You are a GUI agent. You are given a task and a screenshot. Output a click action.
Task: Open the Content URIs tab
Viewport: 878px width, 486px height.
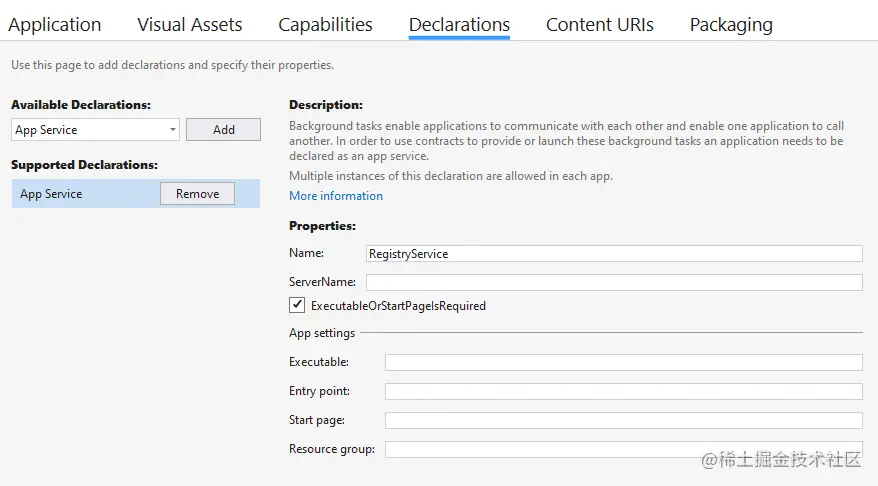pyautogui.click(x=599, y=25)
